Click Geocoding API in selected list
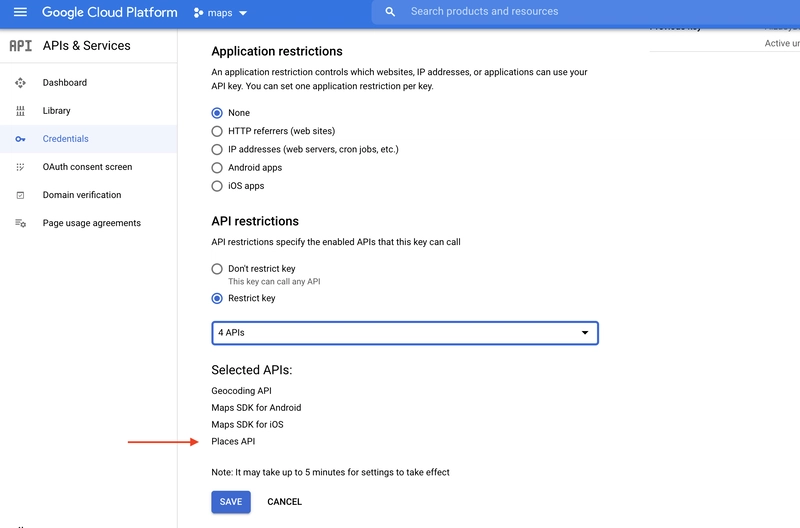Viewport: 800px width, 528px height. [241, 391]
